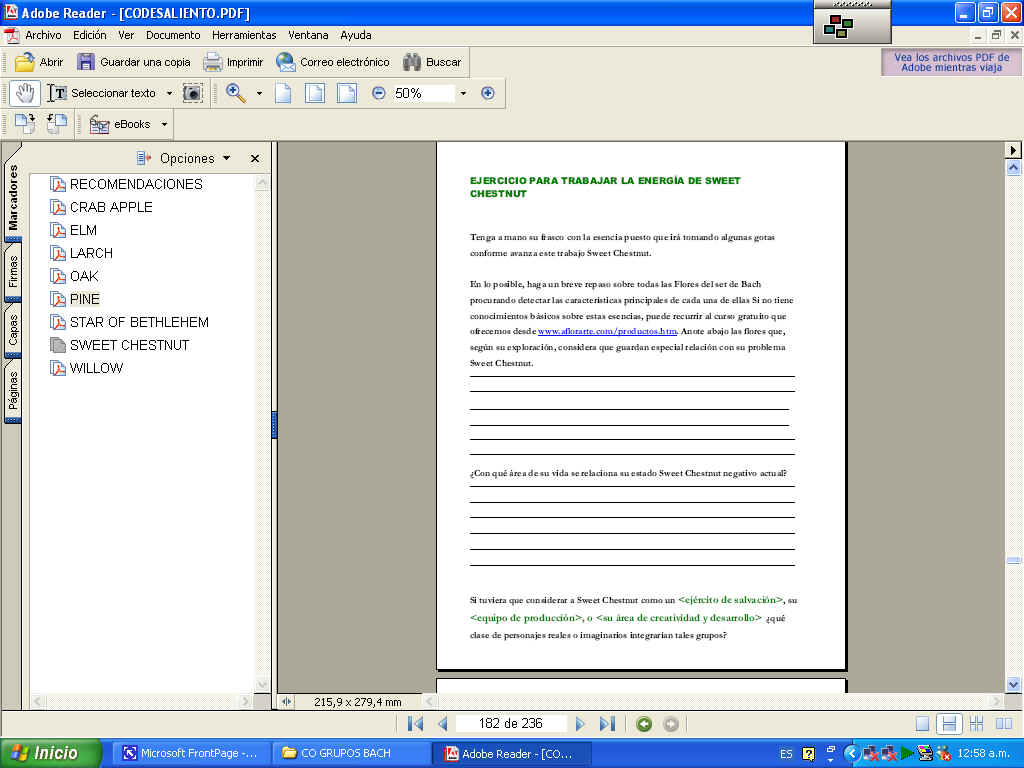Go to the last page
1024x768 pixels.
(x=607, y=724)
